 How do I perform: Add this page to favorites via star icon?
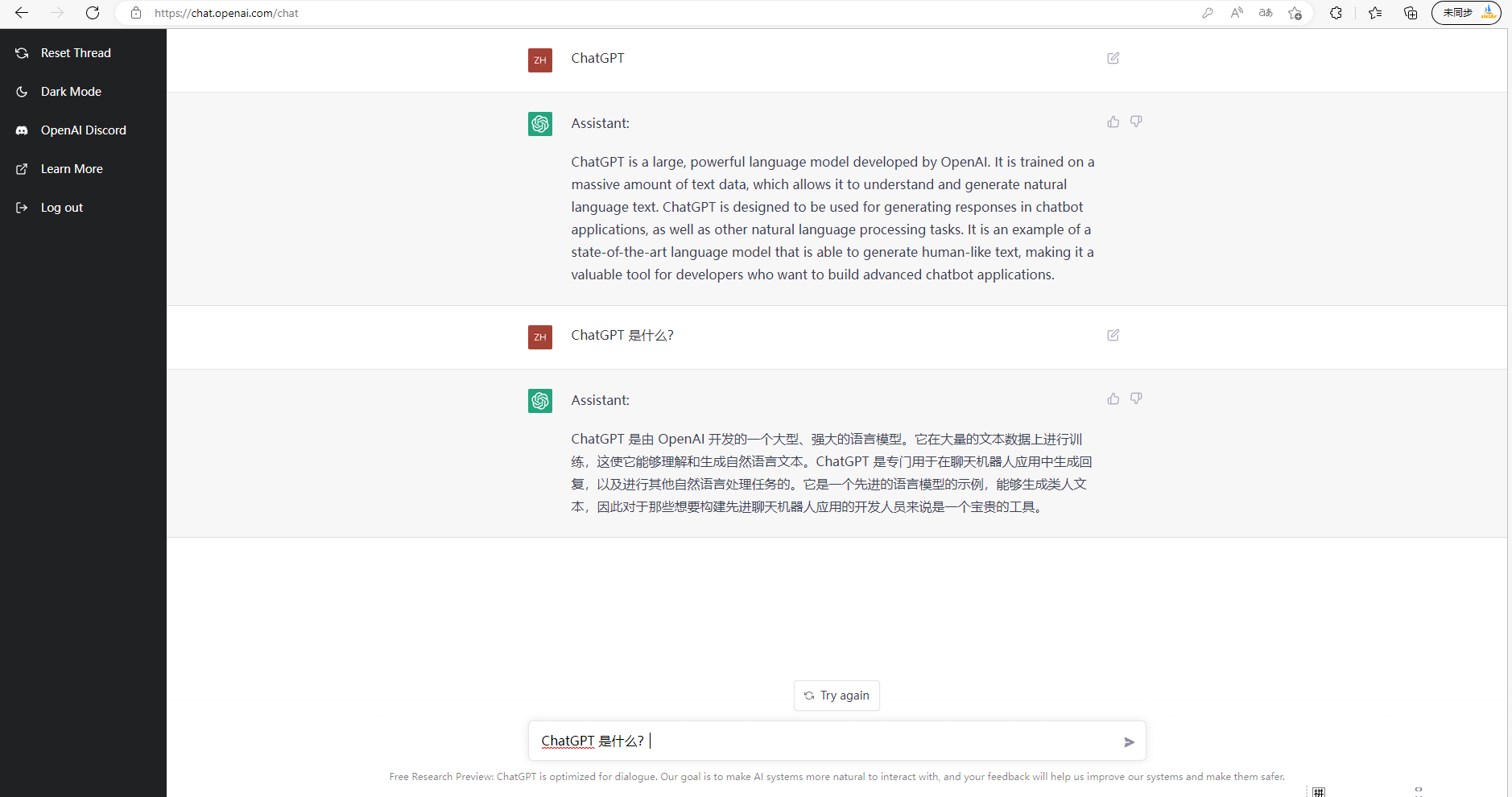coord(1295,13)
